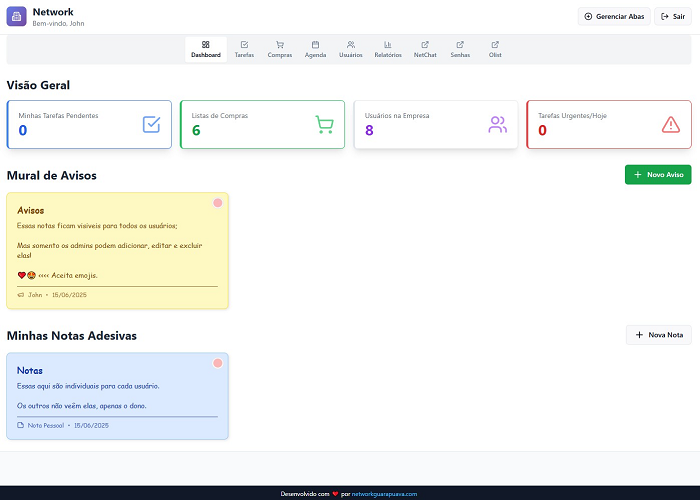Open the Listas de Compras card
The width and height of the screenshot is (700, 500).
[x=262, y=125]
